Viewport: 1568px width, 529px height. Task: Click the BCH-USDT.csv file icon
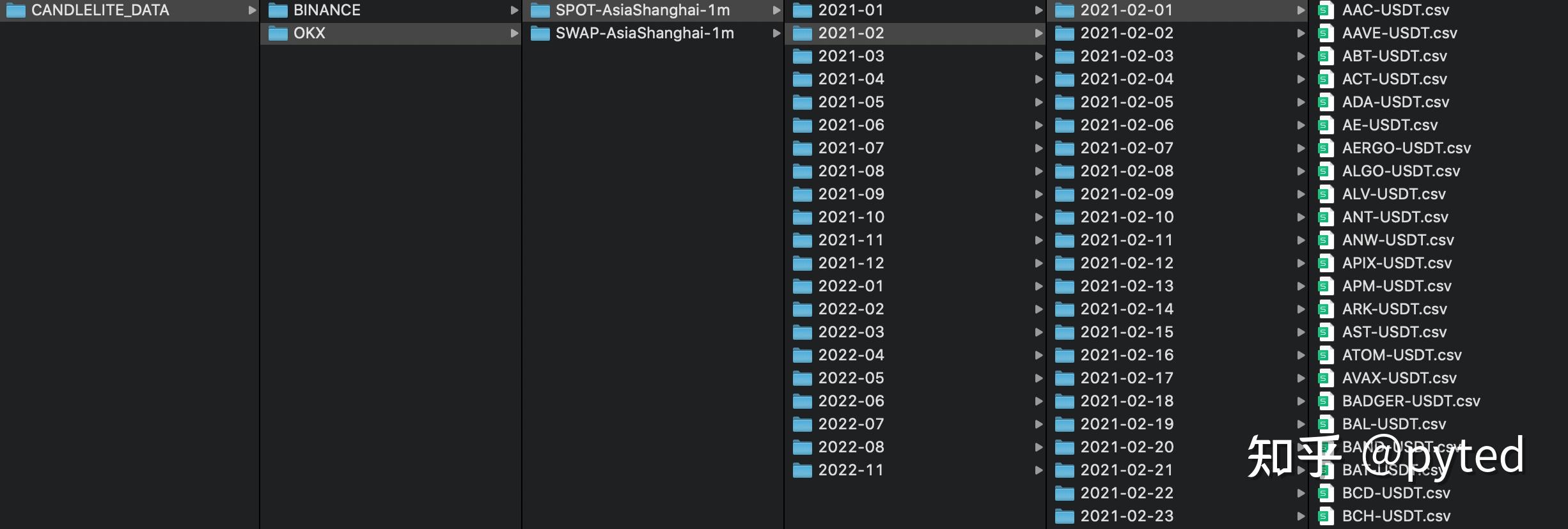click(x=1325, y=516)
